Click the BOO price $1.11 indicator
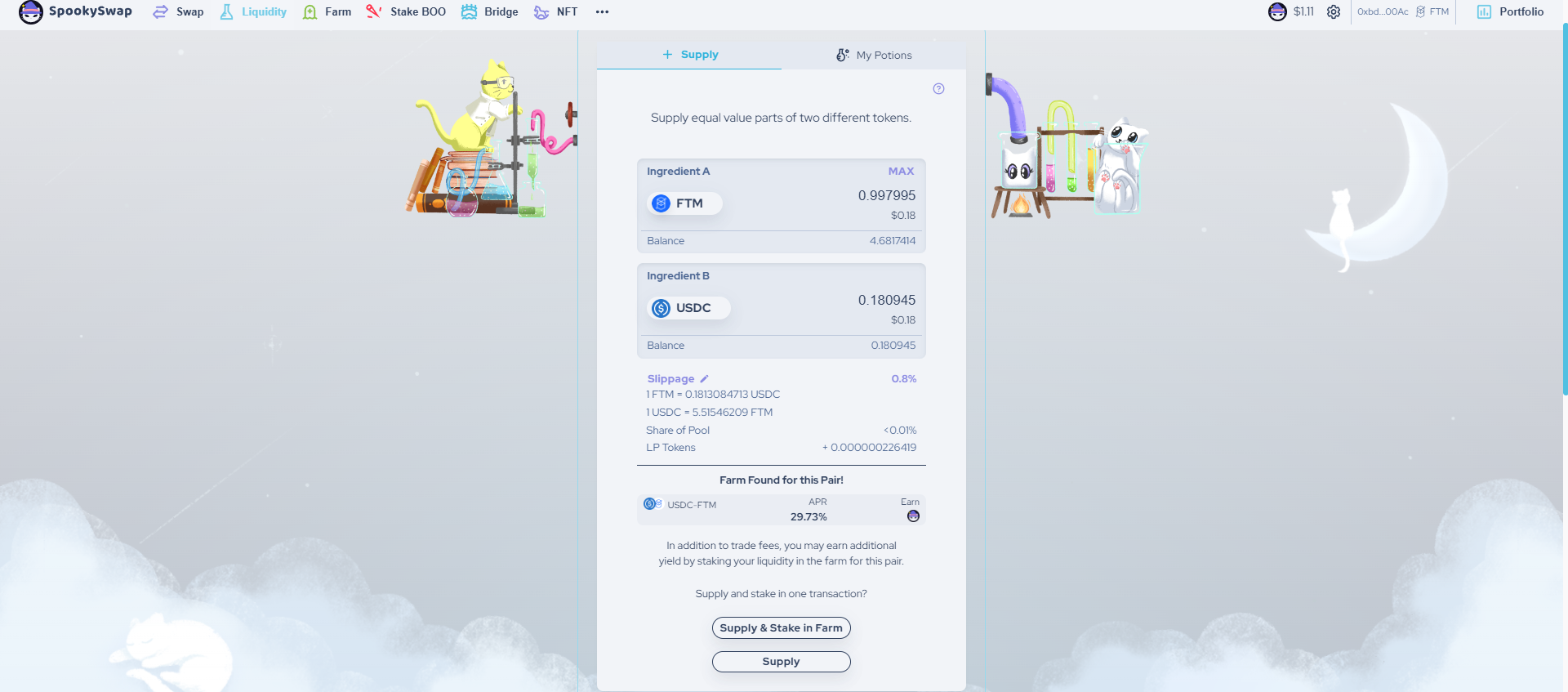Screen dimensions: 1568x692 coord(1291,11)
